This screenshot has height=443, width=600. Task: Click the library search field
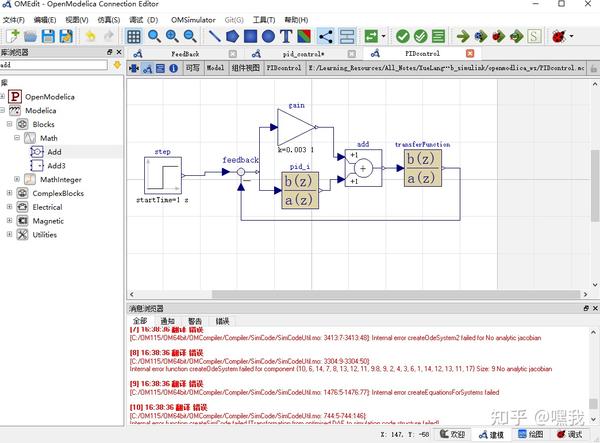click(x=54, y=65)
